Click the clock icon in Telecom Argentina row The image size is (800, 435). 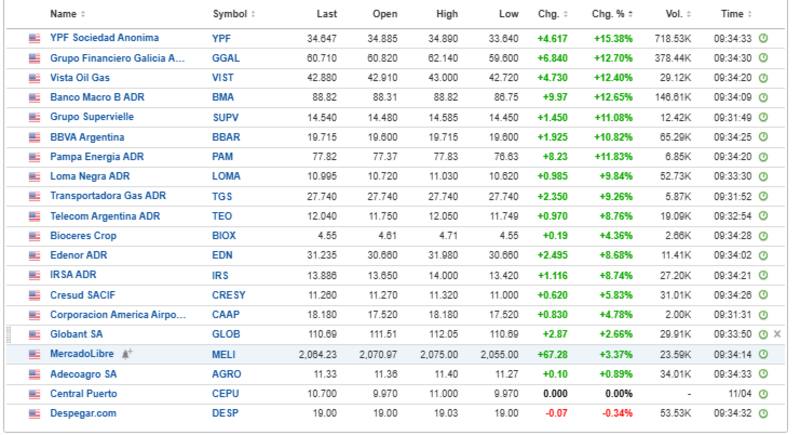pyautogui.click(x=763, y=216)
